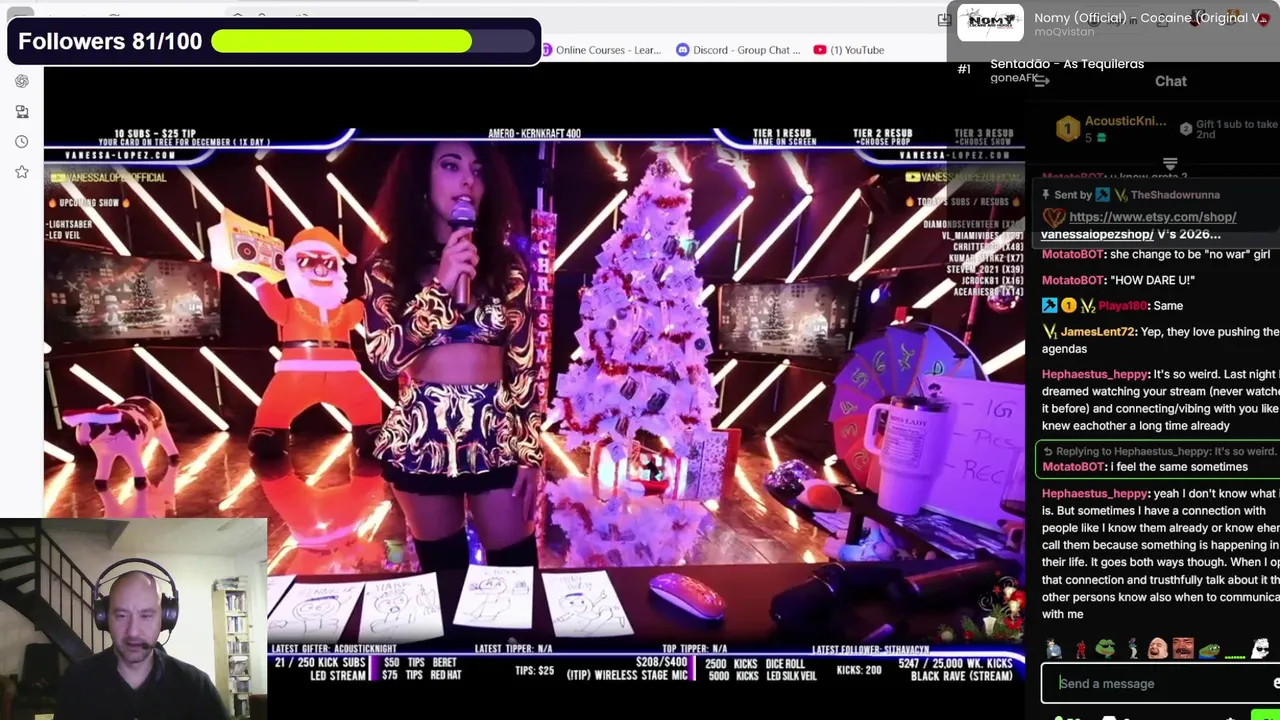Click the Followers 81/100 progress bar
Viewport: 1280px width, 720px height.
pyautogui.click(x=373, y=41)
